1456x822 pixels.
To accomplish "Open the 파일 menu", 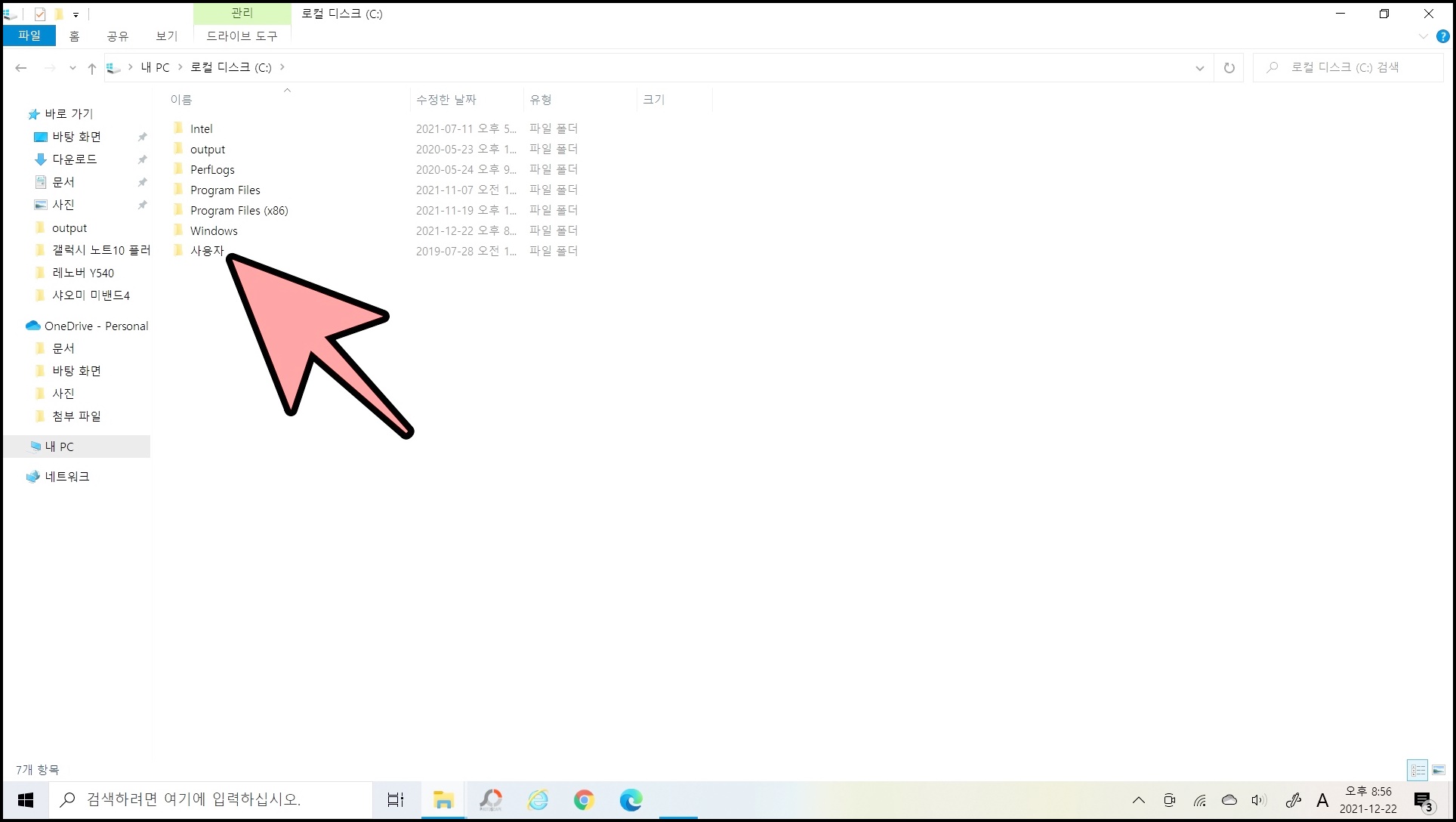I will 29,36.
